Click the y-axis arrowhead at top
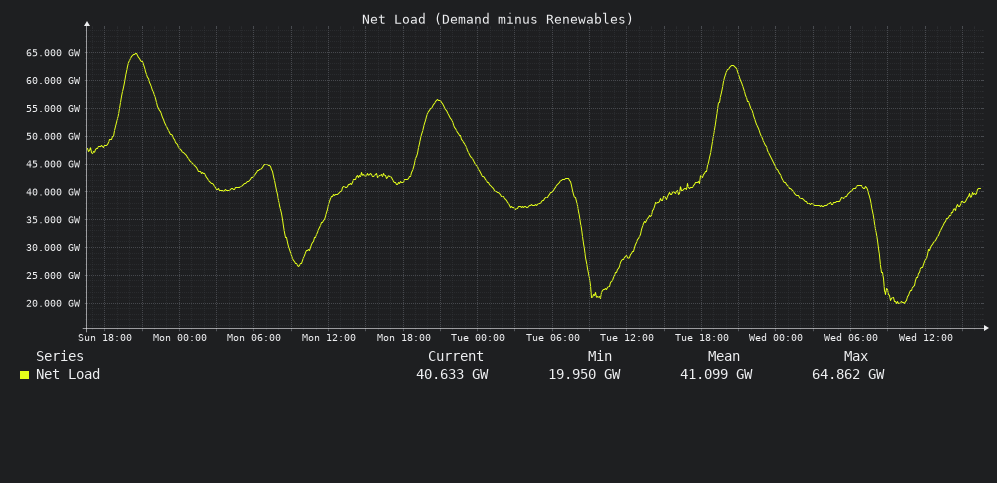 (87, 24)
